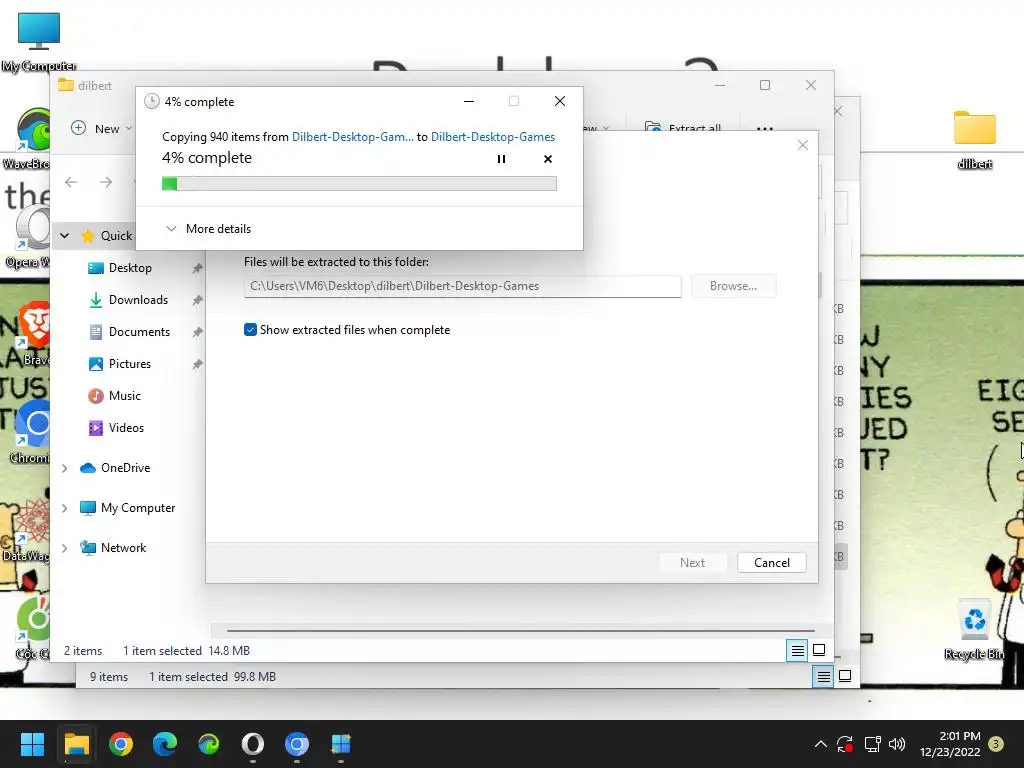Click the Next button in extract wizard

(x=692, y=562)
